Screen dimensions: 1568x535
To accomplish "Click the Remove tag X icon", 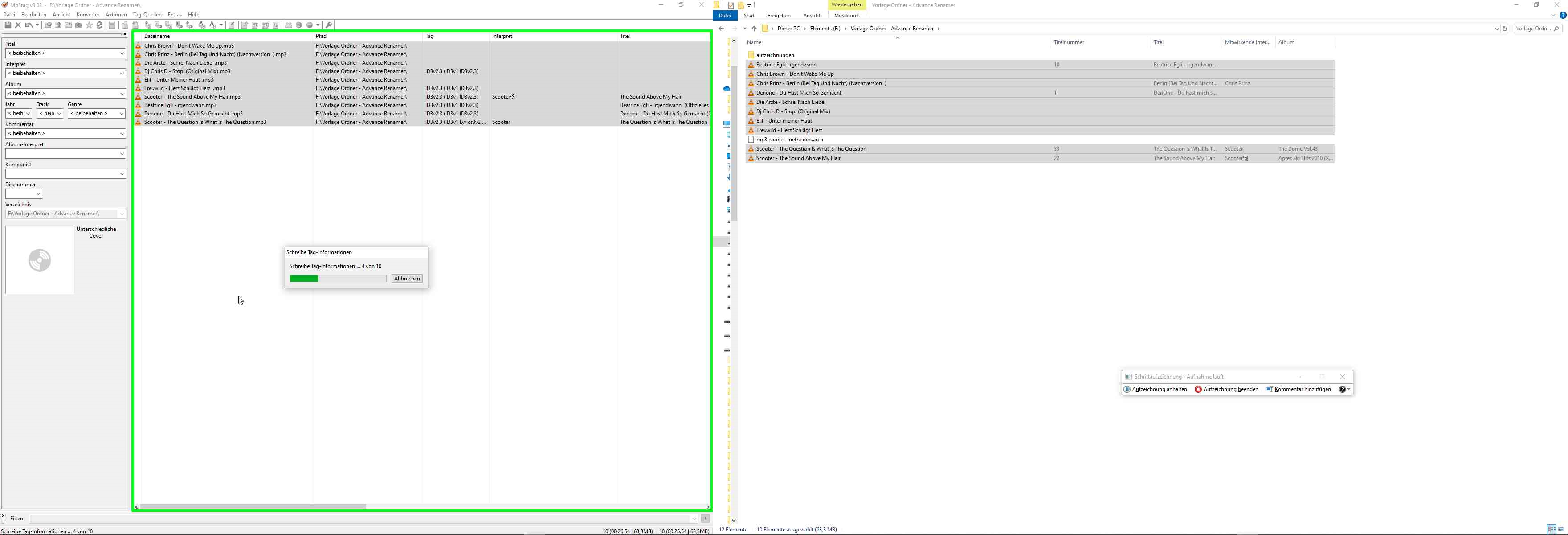I will click(18, 25).
